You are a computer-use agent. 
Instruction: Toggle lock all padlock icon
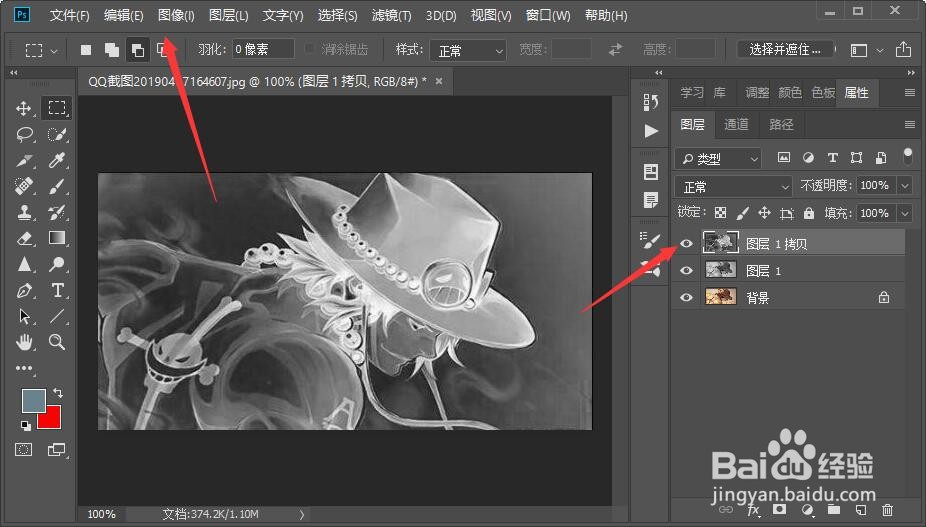(808, 213)
